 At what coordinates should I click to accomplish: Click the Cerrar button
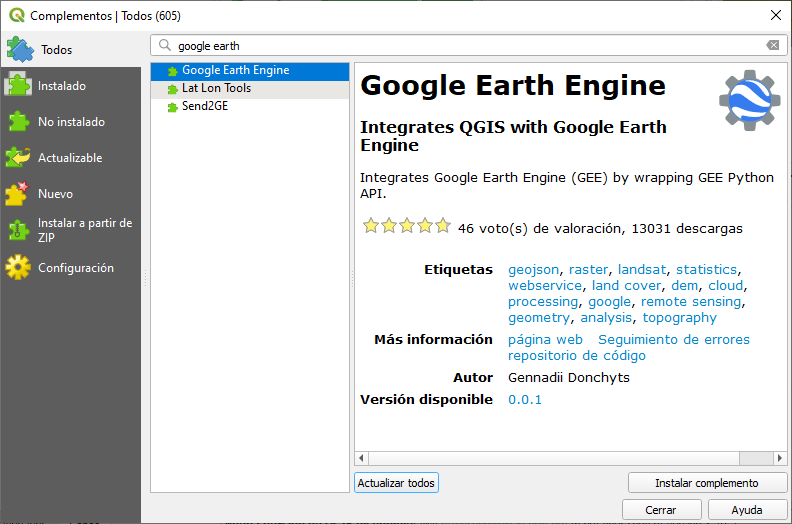point(661,510)
